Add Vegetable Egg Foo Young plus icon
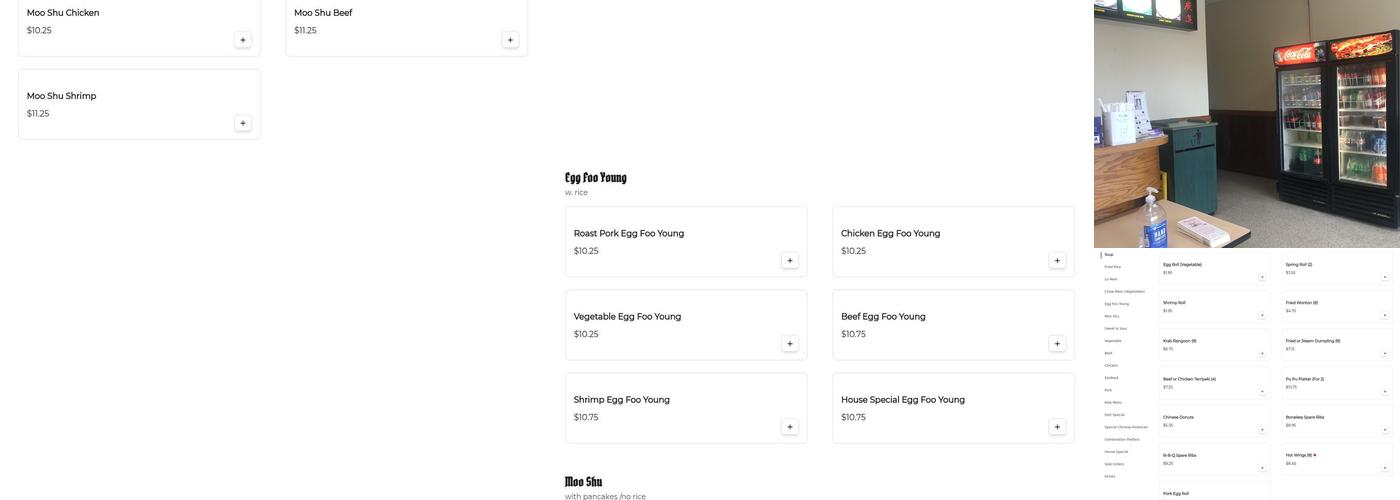This screenshot has width=1400, height=500. click(790, 344)
